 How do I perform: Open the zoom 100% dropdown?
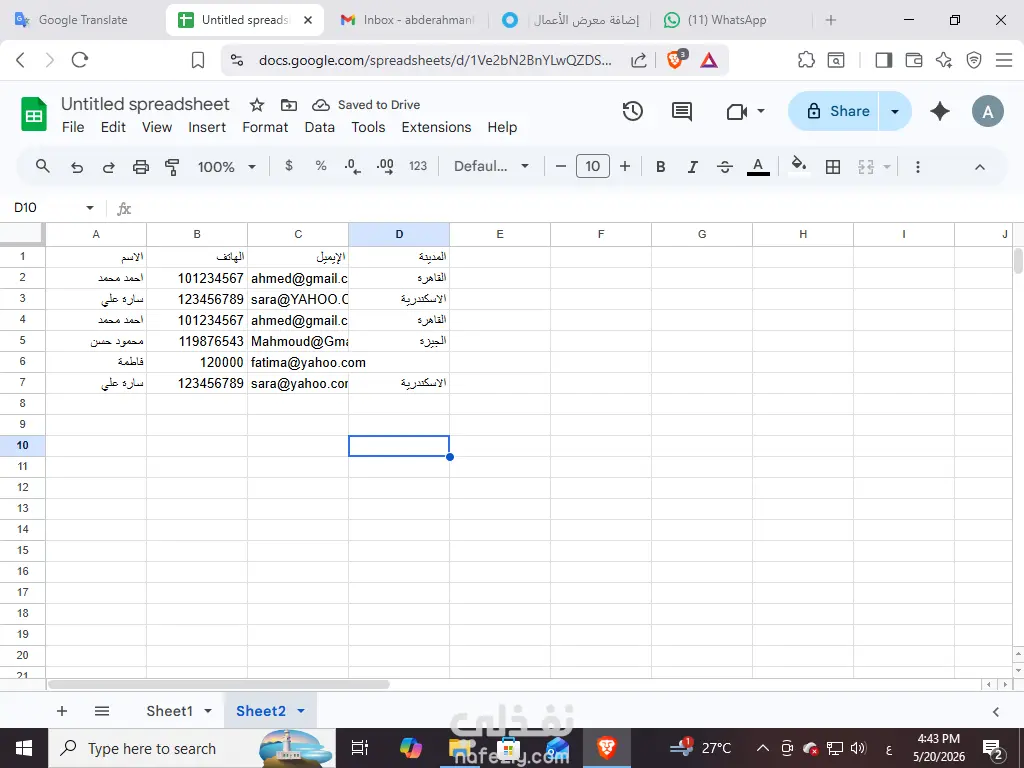[226, 167]
